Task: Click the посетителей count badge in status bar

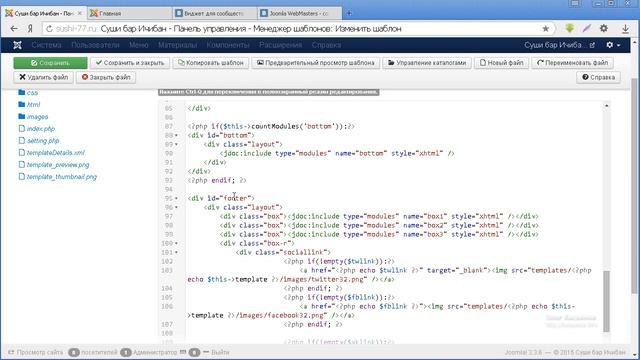Action: (74, 352)
